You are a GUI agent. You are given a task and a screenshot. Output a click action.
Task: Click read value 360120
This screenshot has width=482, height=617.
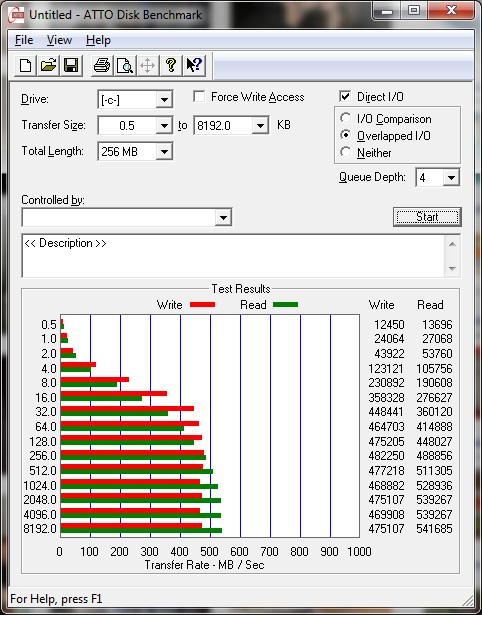coord(434,412)
